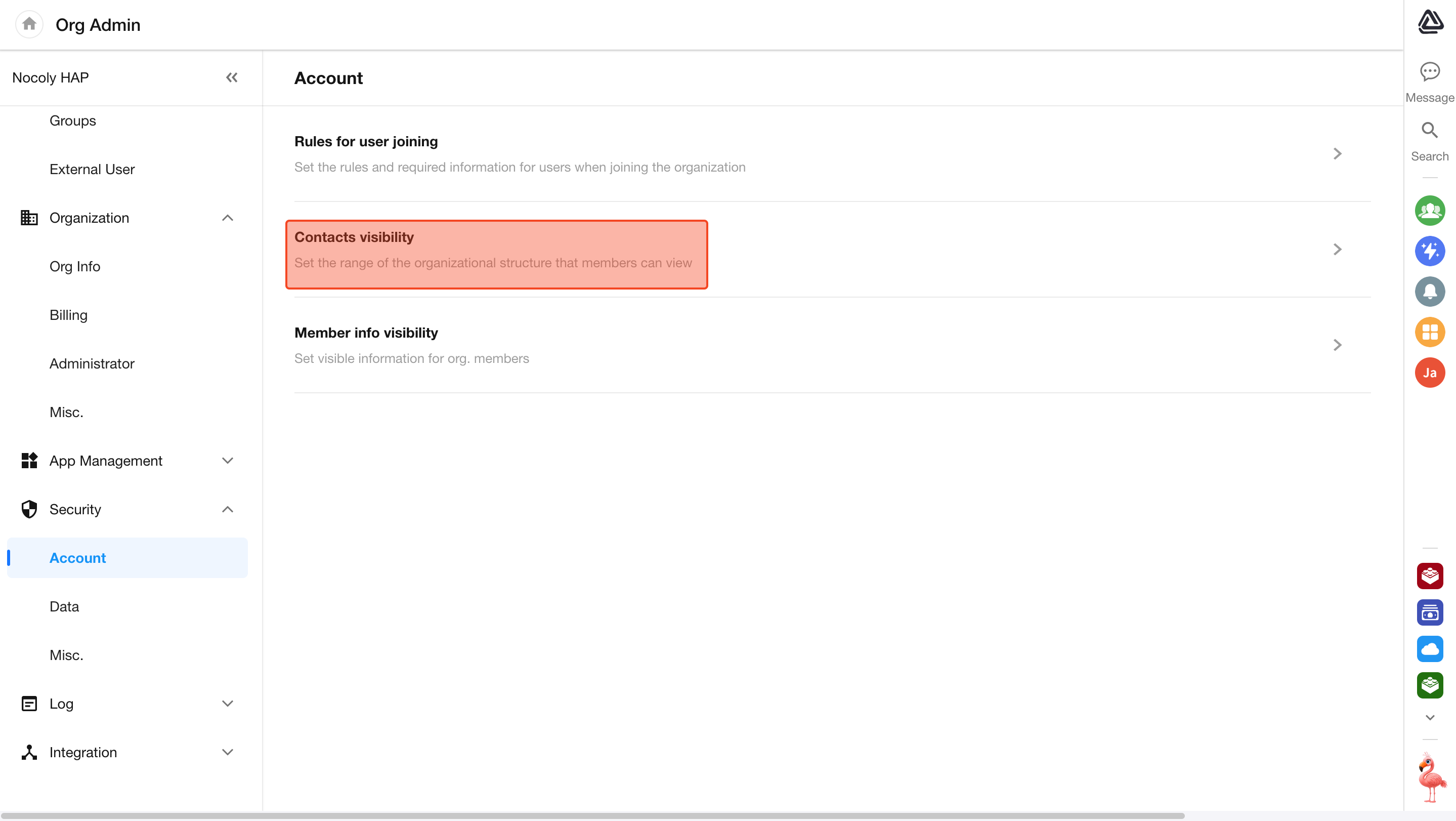
Task: Click the orange app grid icon
Action: point(1429,332)
